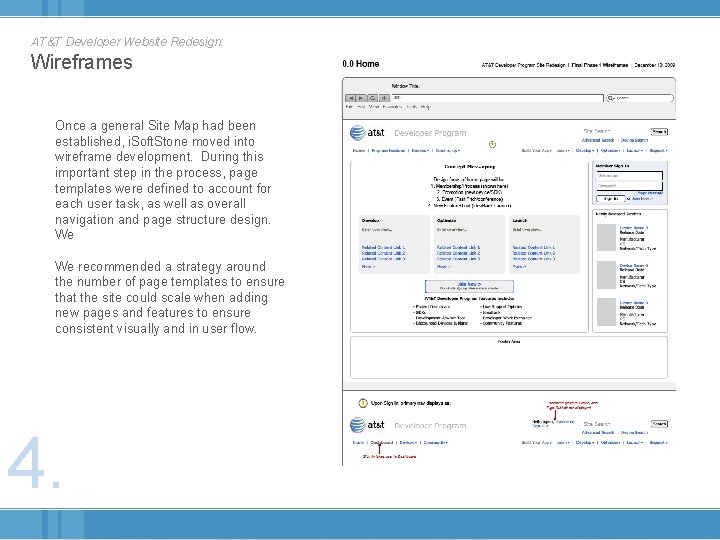The height and width of the screenshot is (540, 720).
Task: Open the Help menu in wireframe browser
Action: [x=426, y=107]
